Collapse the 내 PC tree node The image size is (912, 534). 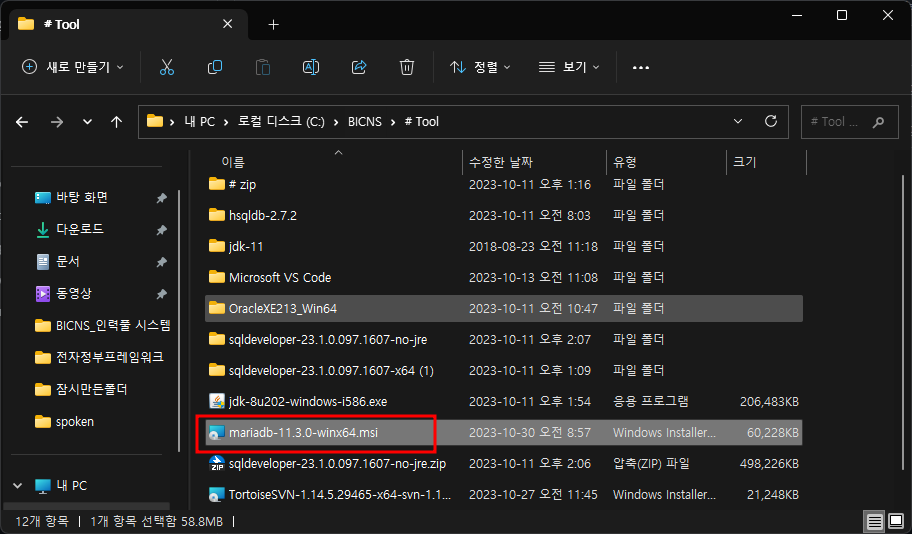point(17,486)
